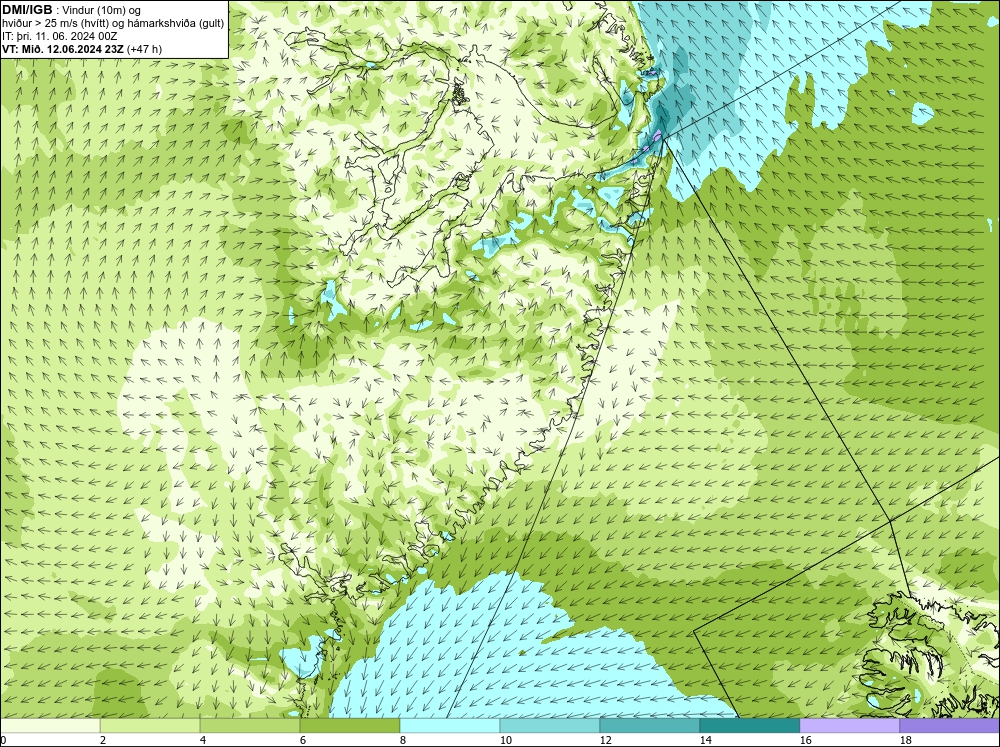The height and width of the screenshot is (747, 1000).
Task: Pick the turquoise 10–12 legend swatch
Action: [550, 725]
